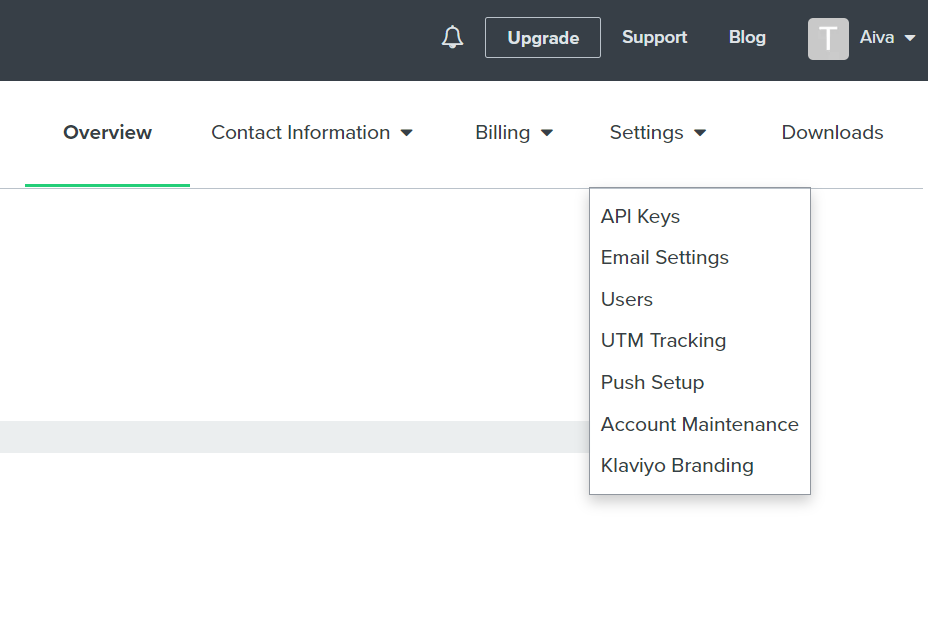
Task: Open Email Settings menu item
Action: (x=664, y=257)
